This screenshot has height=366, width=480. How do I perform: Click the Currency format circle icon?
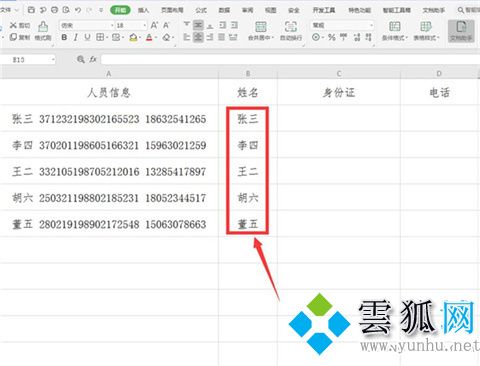316,37
